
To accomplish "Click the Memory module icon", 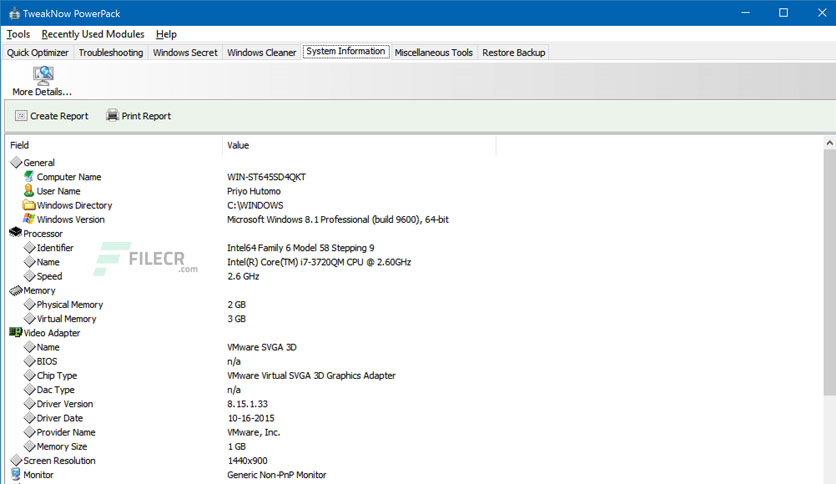I will (15, 290).
